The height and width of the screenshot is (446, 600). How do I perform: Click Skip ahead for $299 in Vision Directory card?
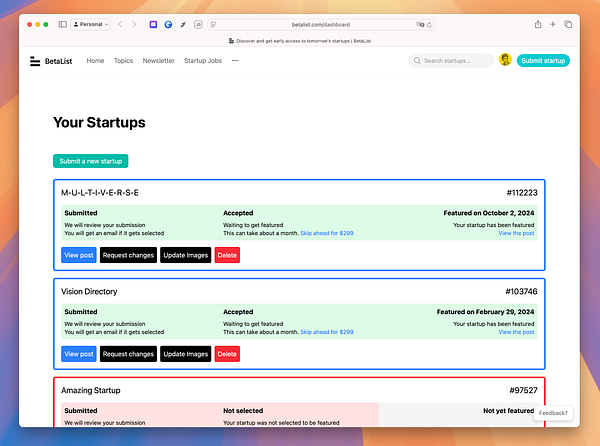pos(327,332)
